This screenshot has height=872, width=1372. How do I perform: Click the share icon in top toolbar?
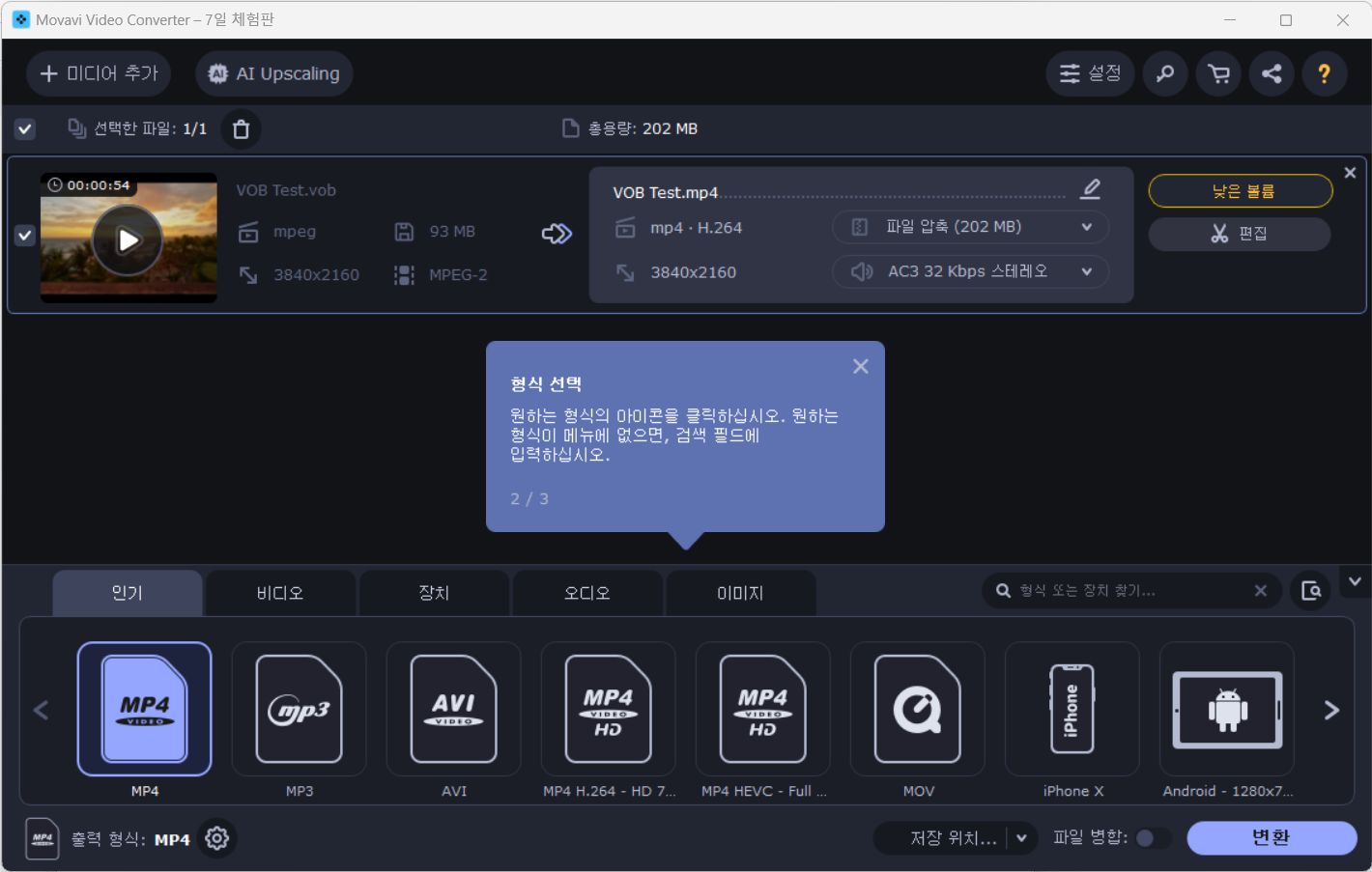[1272, 73]
